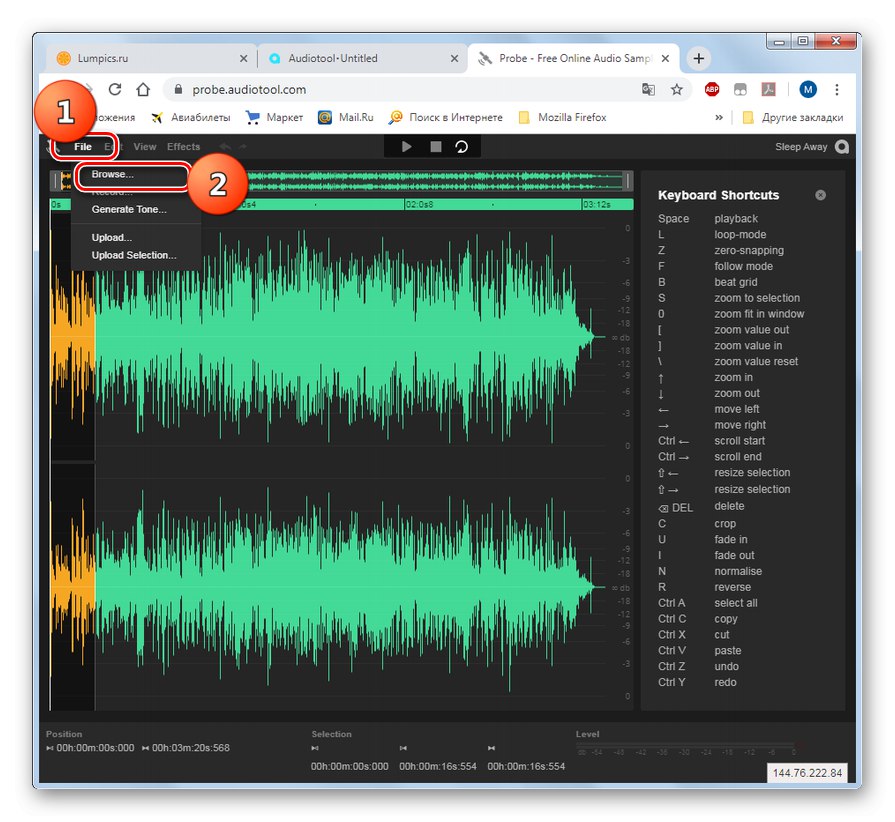Click the 'fade out' shortcut entry

pos(734,555)
